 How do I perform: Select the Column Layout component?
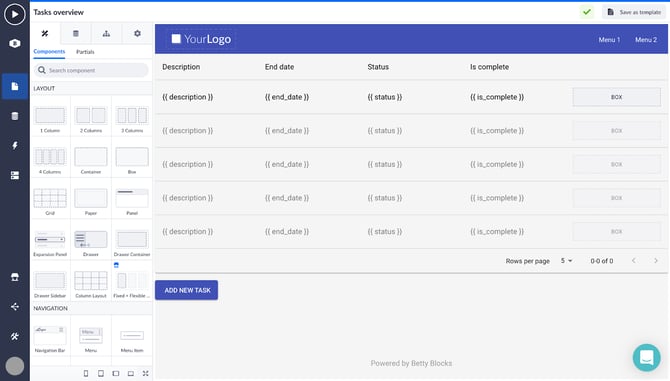[91, 284]
